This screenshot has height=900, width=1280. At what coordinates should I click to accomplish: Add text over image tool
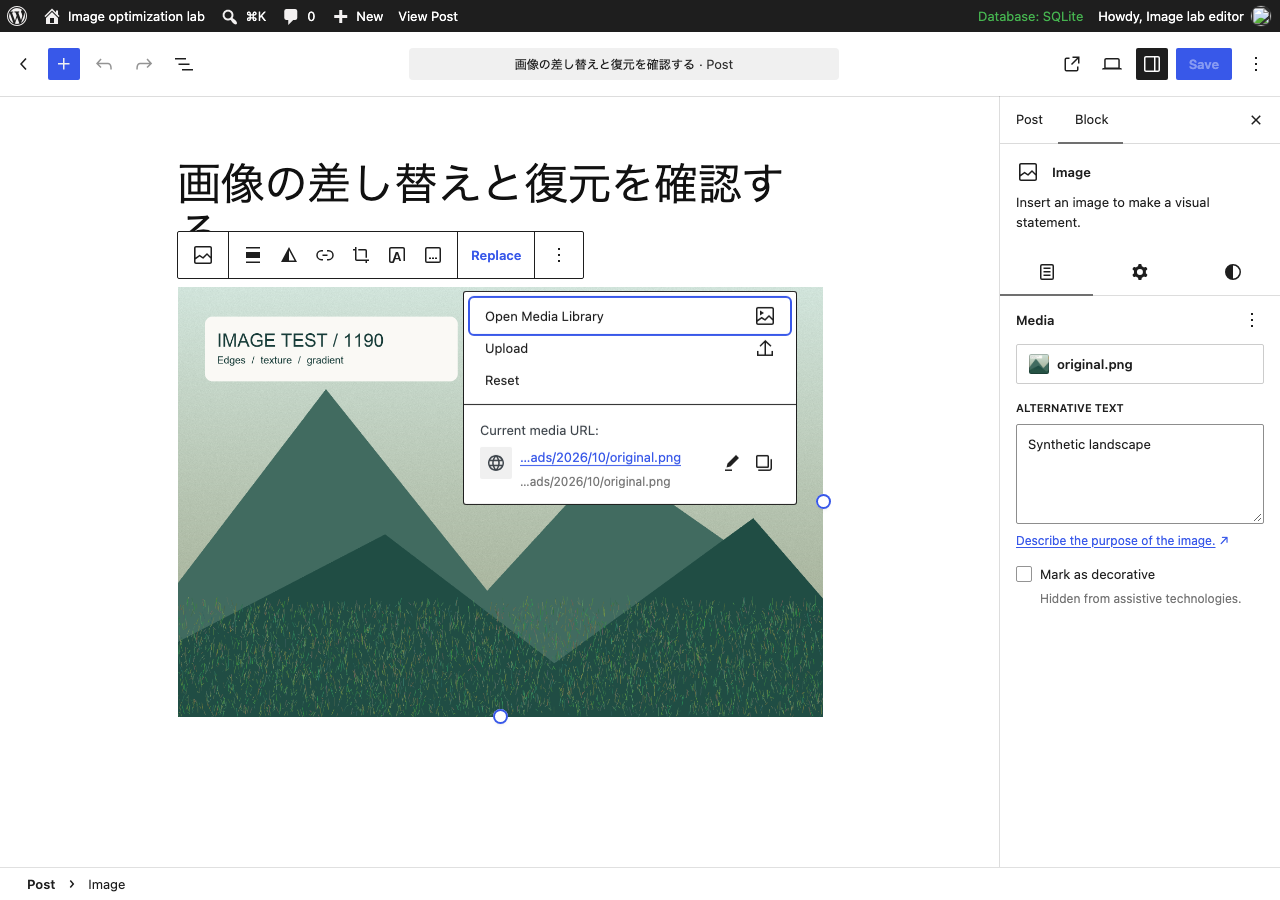[x=397, y=255]
